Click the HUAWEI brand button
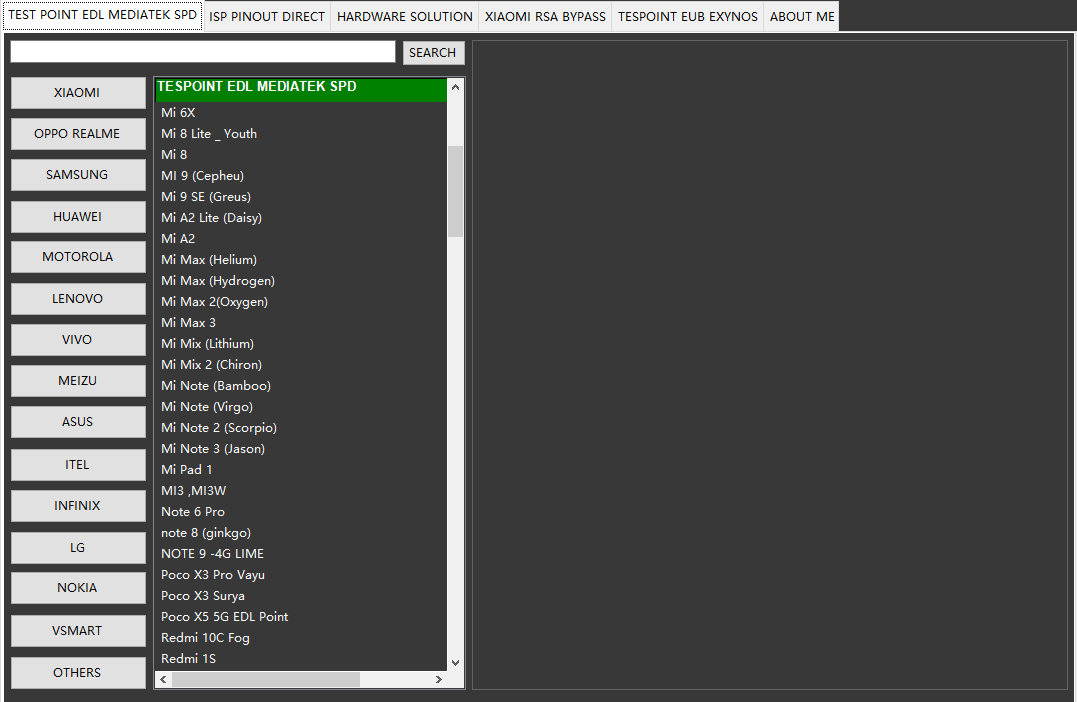1077x702 pixels. 77,217
